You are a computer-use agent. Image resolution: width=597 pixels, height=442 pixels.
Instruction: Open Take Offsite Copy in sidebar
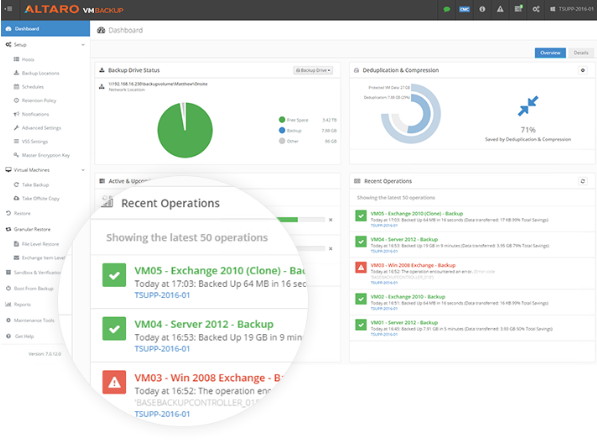click(x=40, y=198)
